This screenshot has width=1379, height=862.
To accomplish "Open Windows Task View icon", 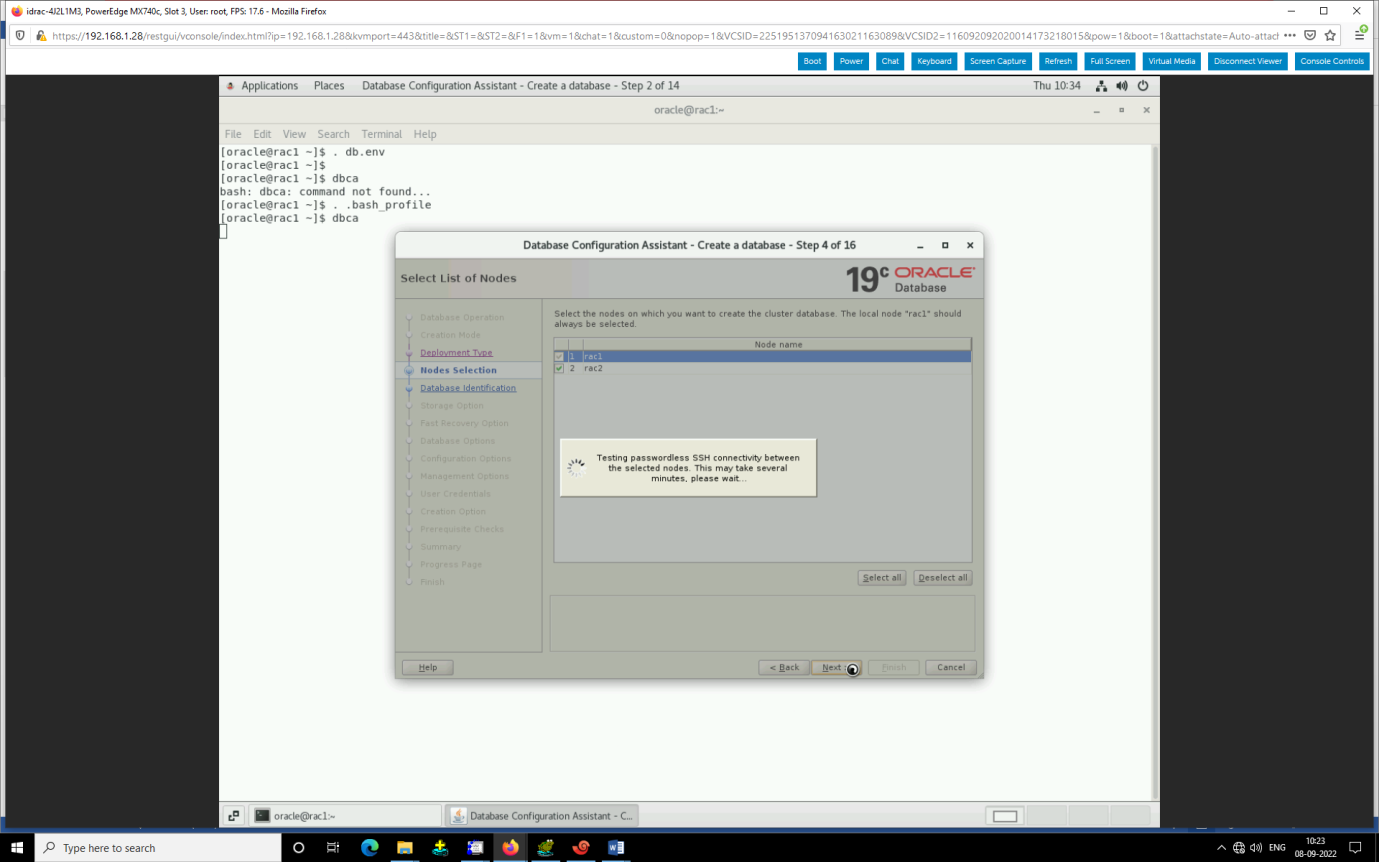I will coord(333,848).
